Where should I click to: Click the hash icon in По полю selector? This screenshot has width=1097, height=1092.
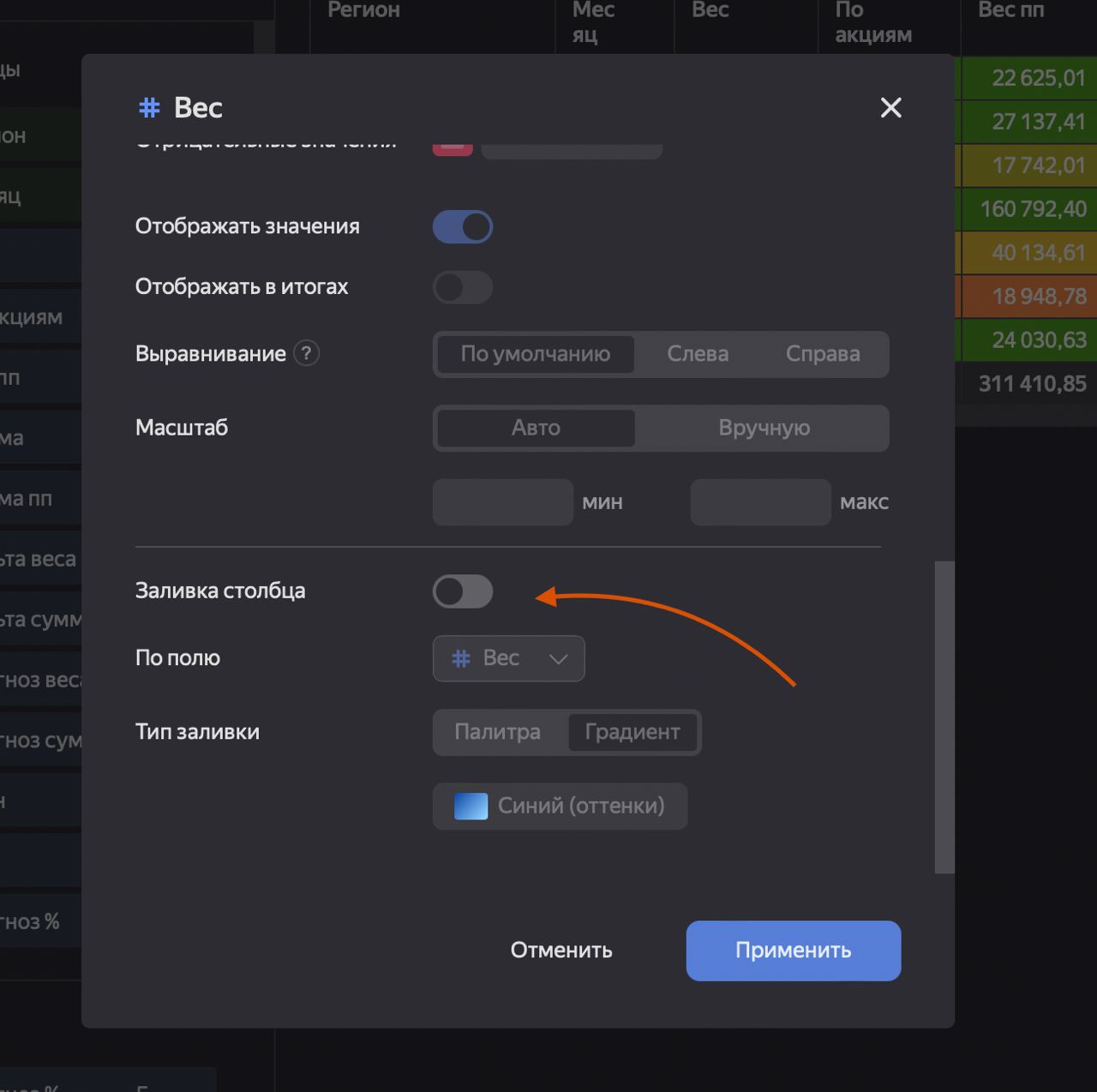pos(461,658)
